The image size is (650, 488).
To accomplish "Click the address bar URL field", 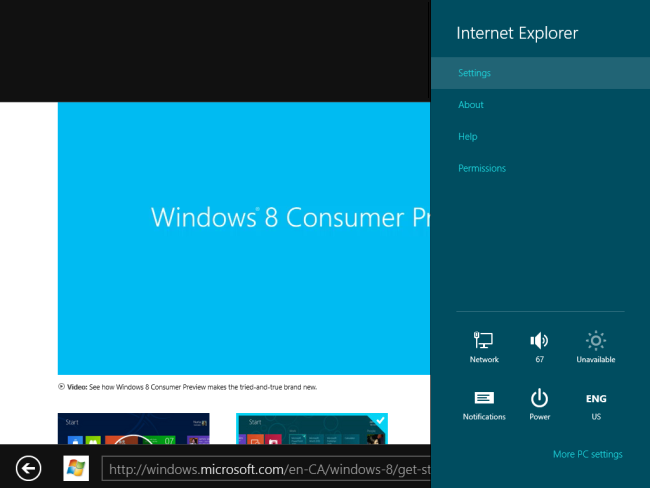I will click(266, 469).
